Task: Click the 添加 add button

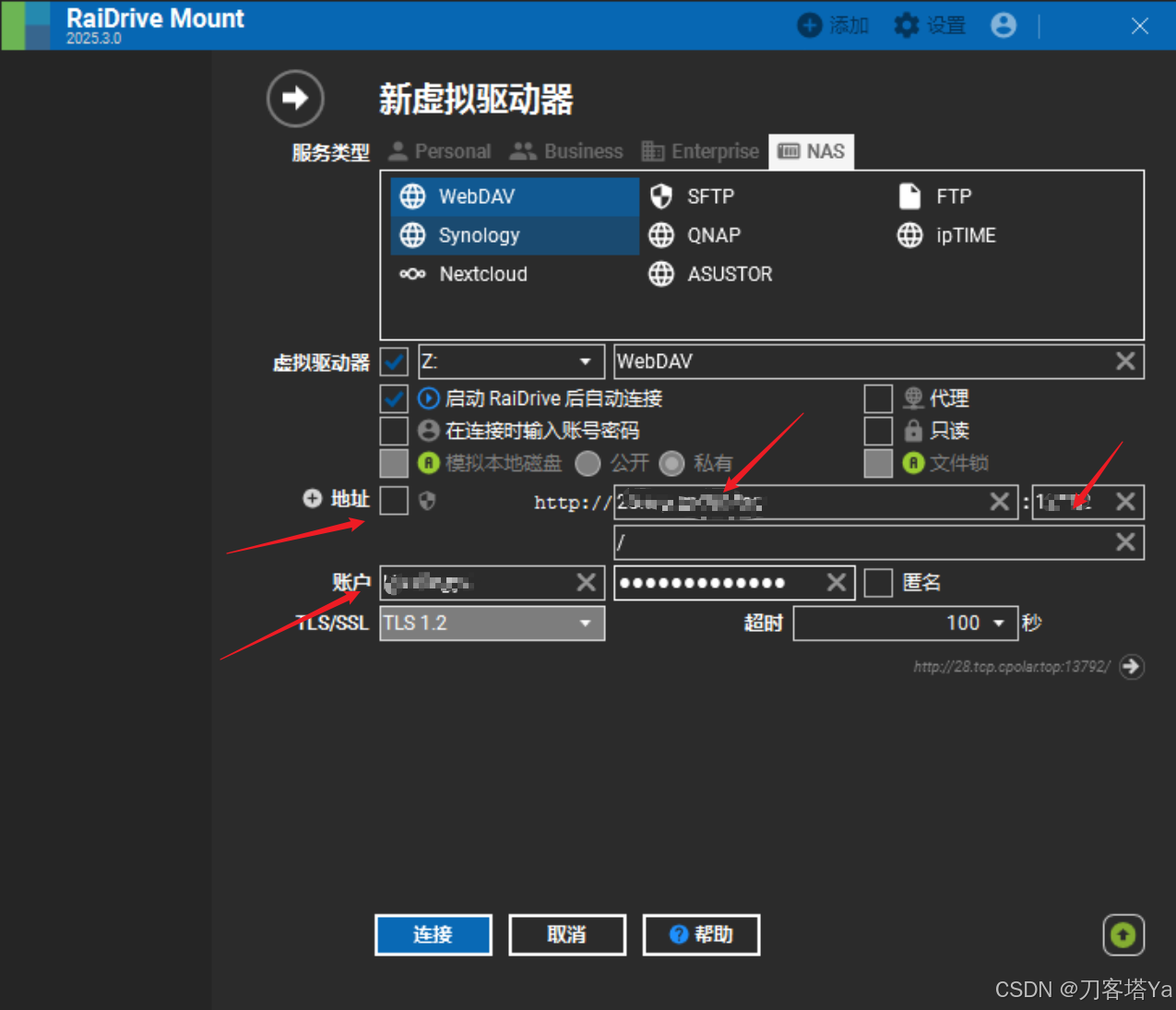Action: (x=833, y=25)
